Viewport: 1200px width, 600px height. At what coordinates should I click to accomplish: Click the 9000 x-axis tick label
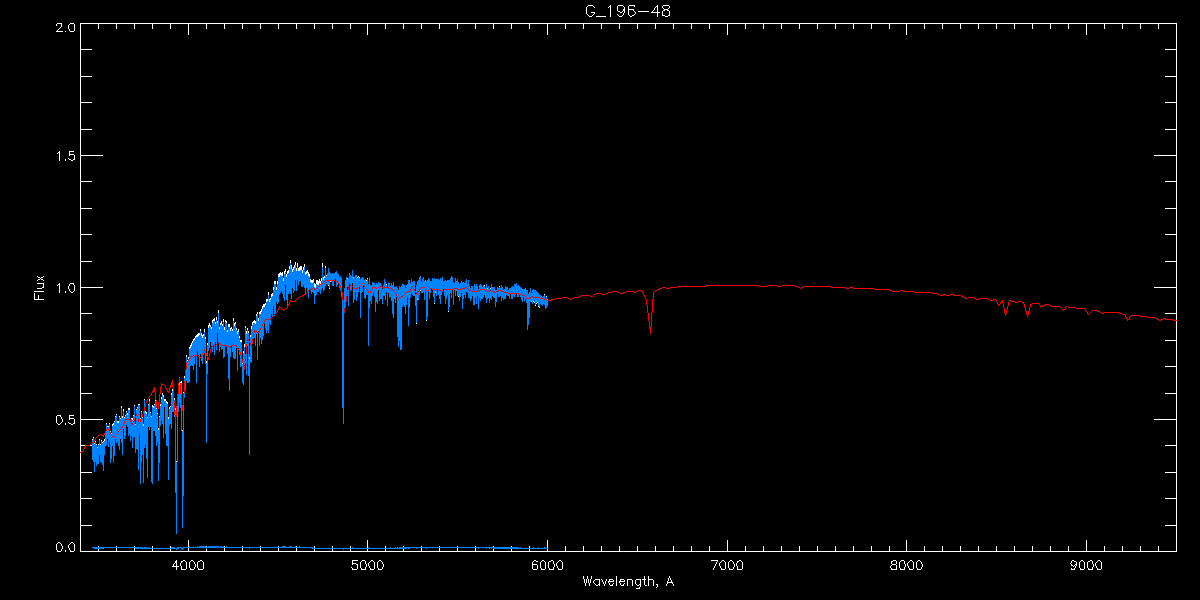click(x=1086, y=563)
